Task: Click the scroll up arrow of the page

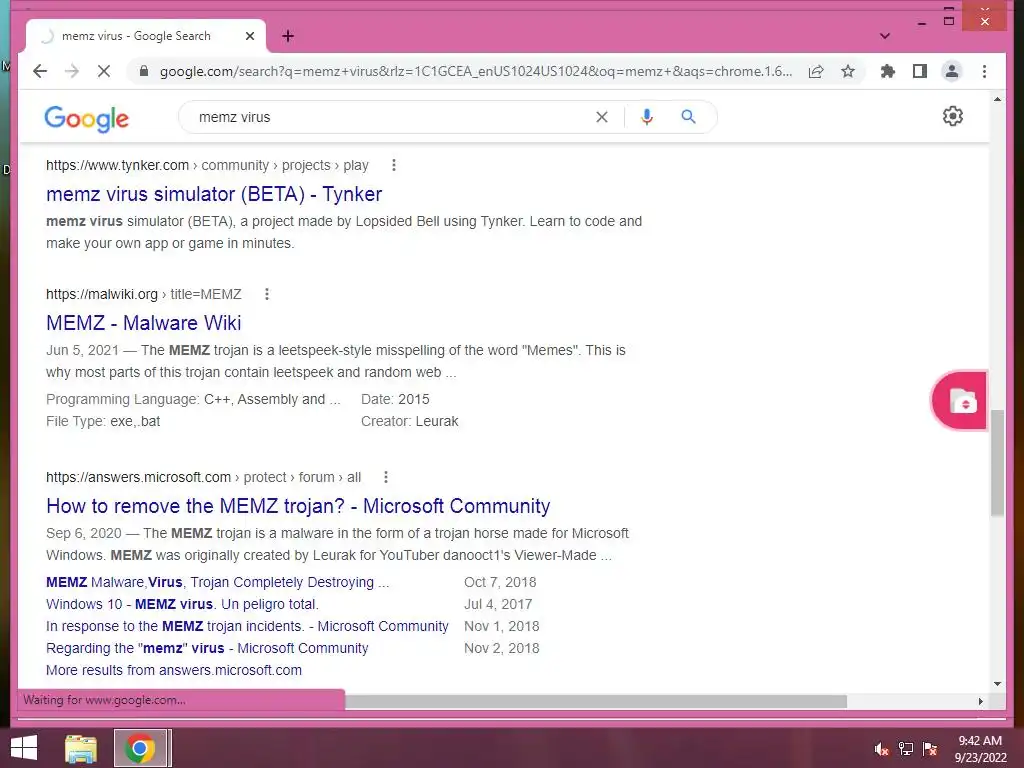Action: (x=997, y=99)
